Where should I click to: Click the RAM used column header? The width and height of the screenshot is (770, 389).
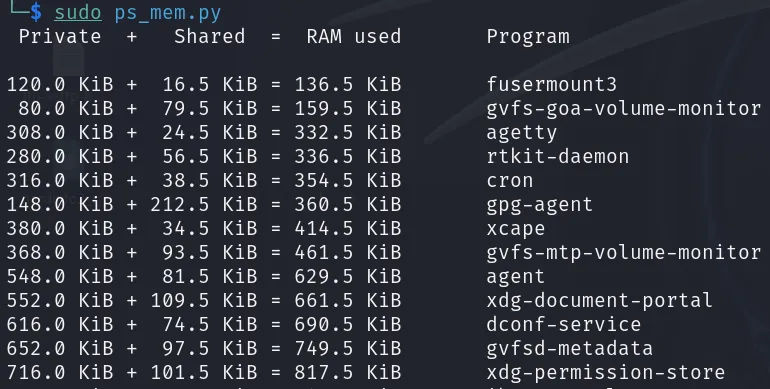point(354,36)
